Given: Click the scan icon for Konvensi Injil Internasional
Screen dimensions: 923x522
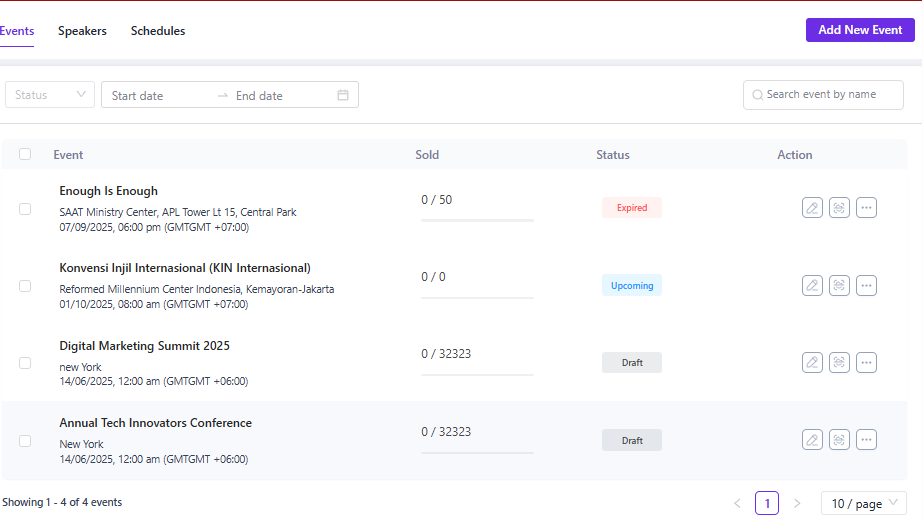Looking at the screenshot, I should click(839, 285).
